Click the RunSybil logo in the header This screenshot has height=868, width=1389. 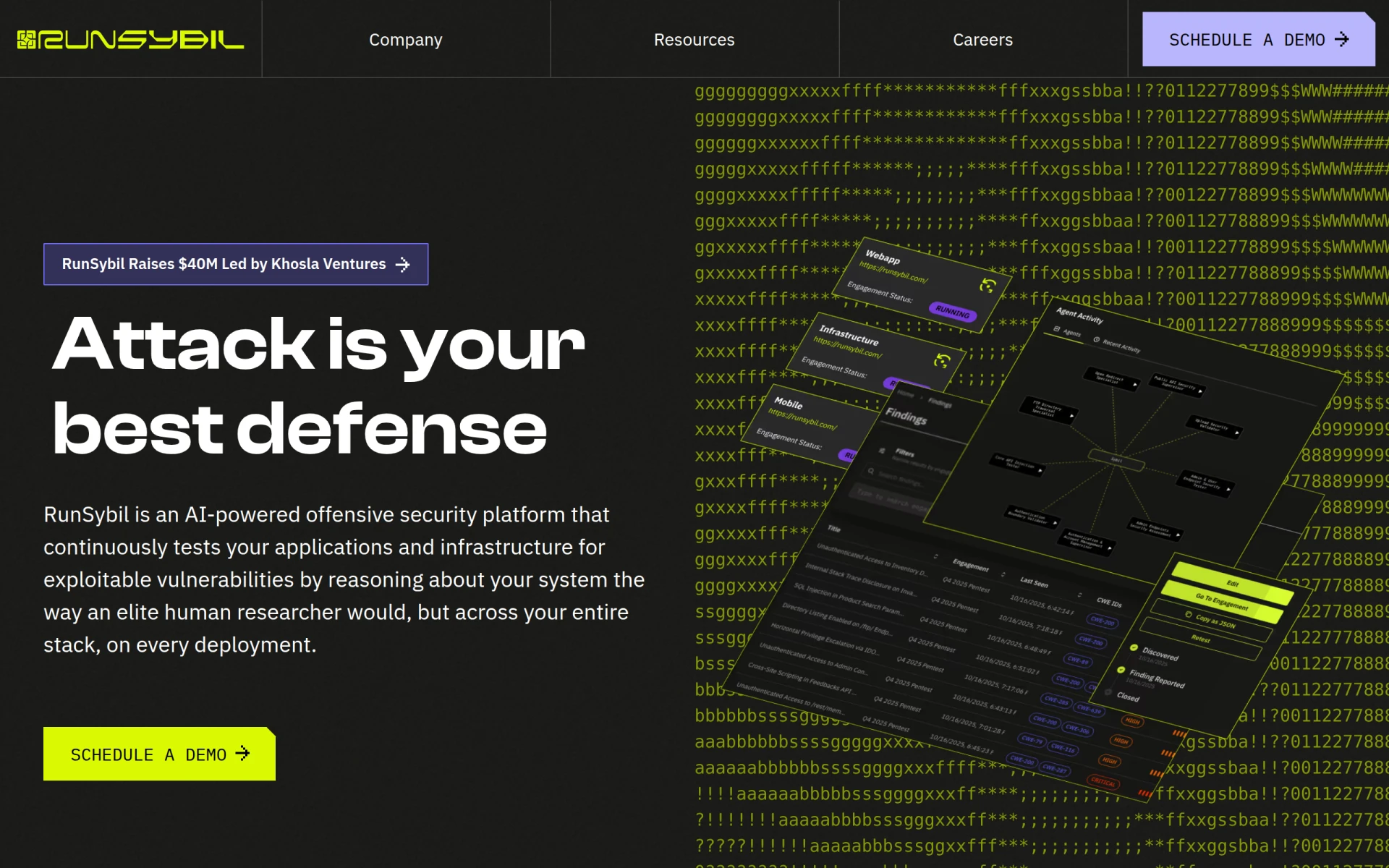point(130,39)
